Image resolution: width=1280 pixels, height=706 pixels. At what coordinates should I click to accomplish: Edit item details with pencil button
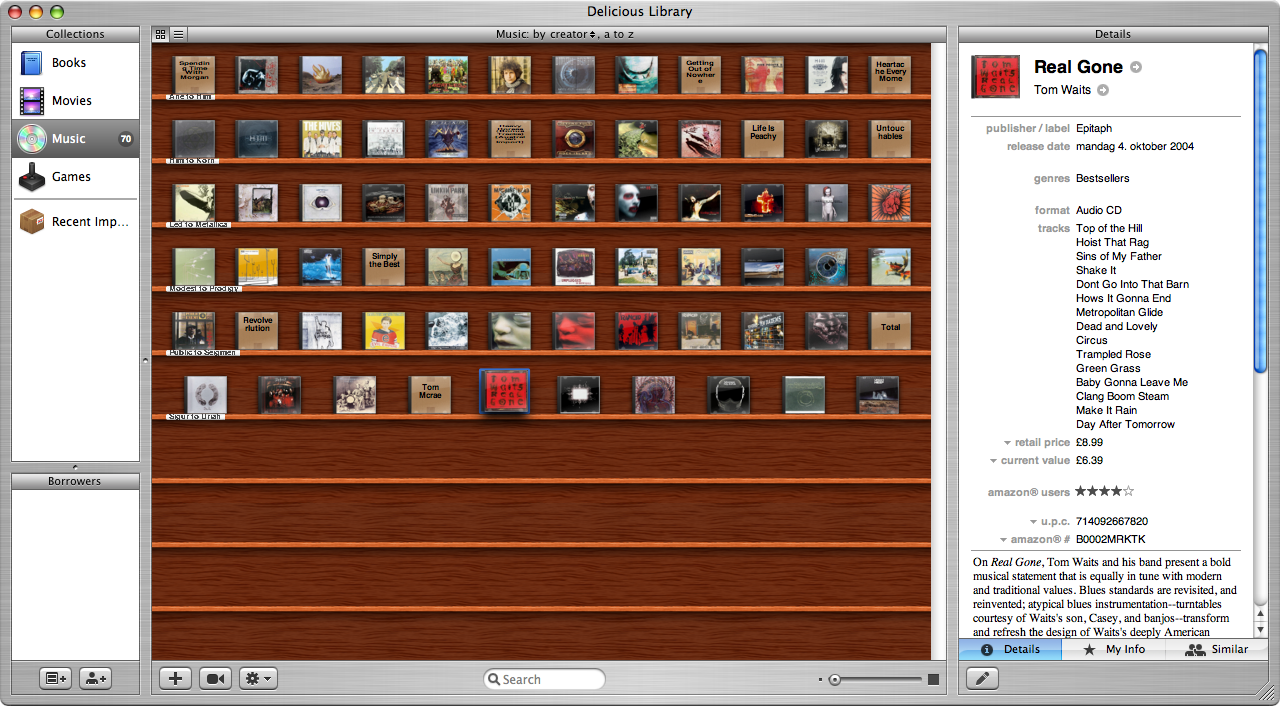pos(982,679)
